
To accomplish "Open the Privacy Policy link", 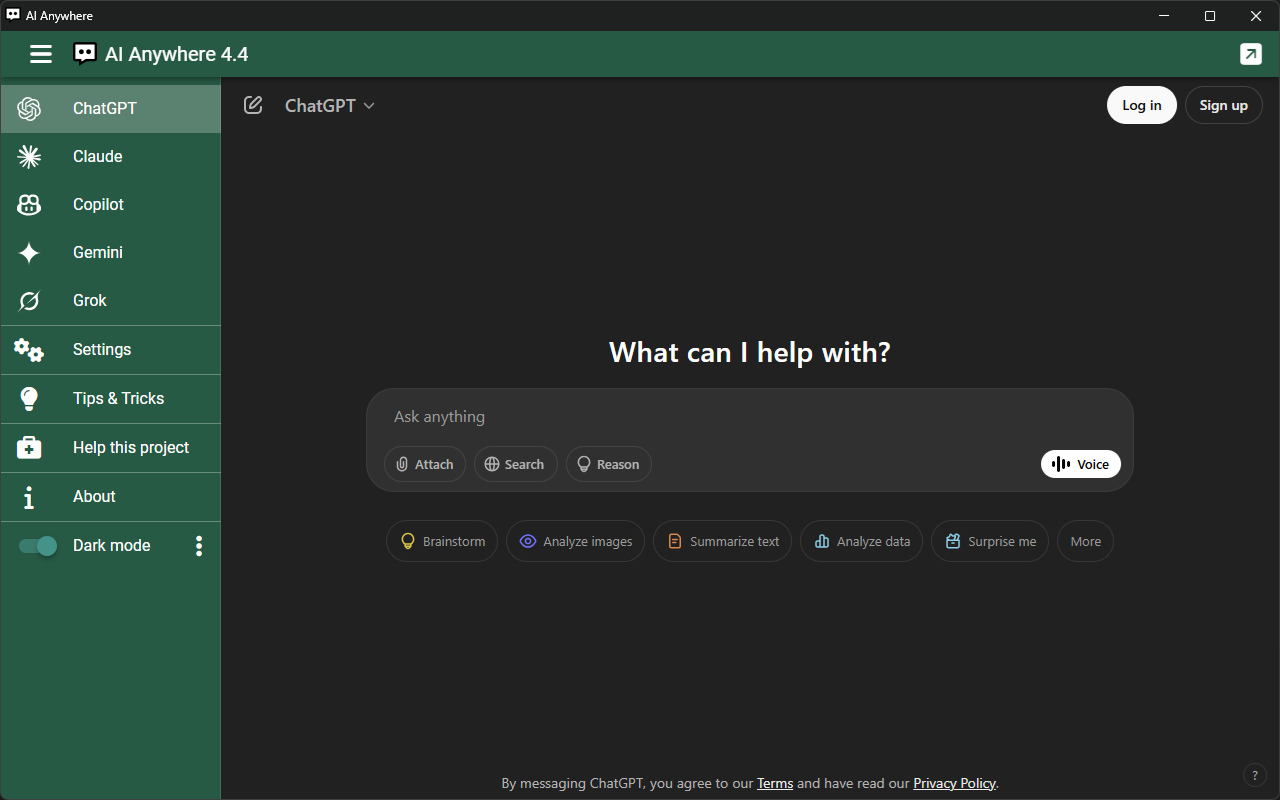I will click(954, 783).
